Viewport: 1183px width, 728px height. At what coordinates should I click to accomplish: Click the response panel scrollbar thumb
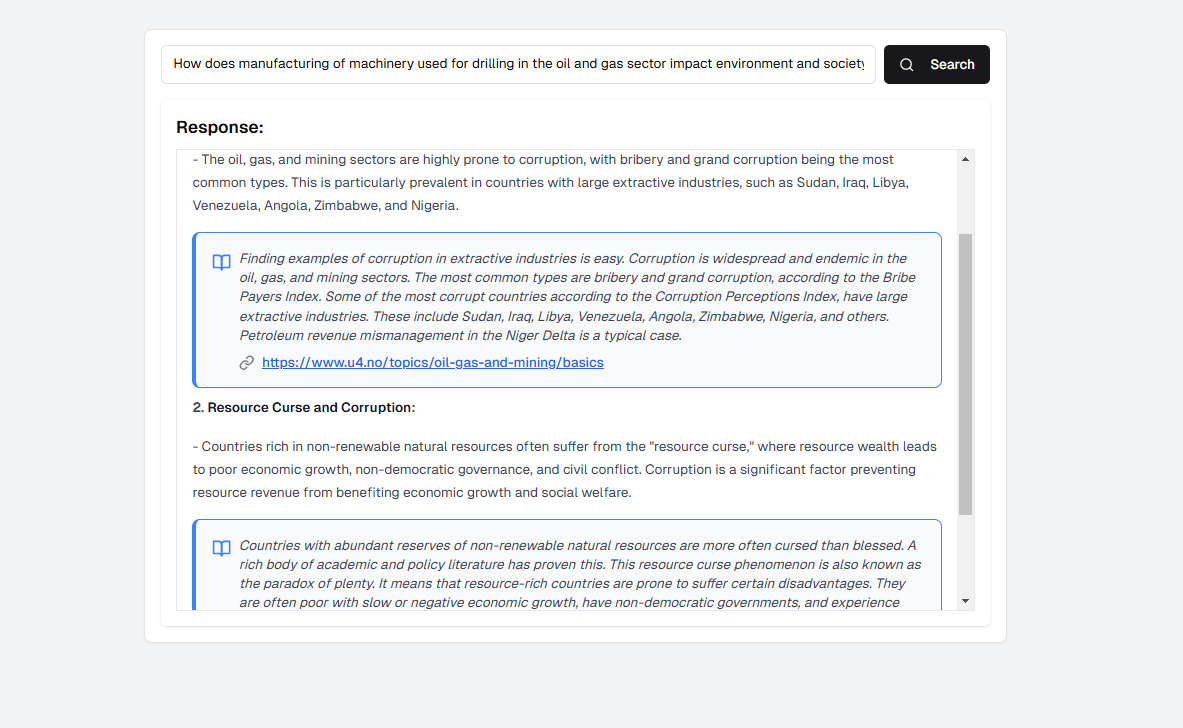[965, 374]
